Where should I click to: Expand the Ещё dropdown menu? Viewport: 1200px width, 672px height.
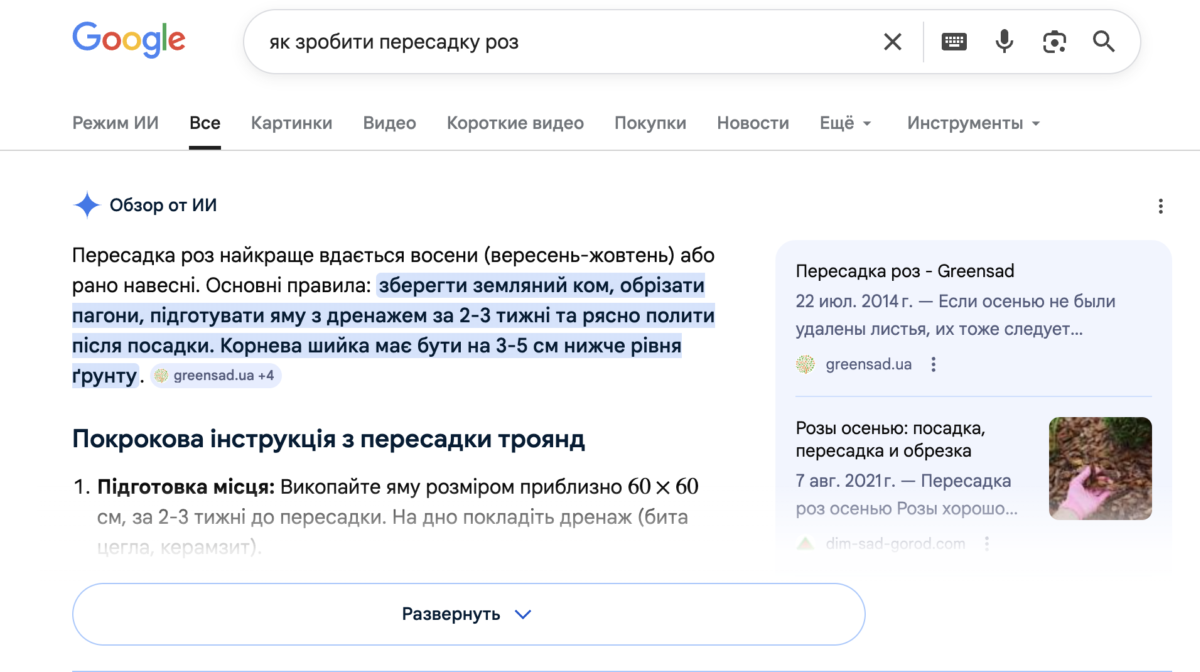[x=846, y=123]
